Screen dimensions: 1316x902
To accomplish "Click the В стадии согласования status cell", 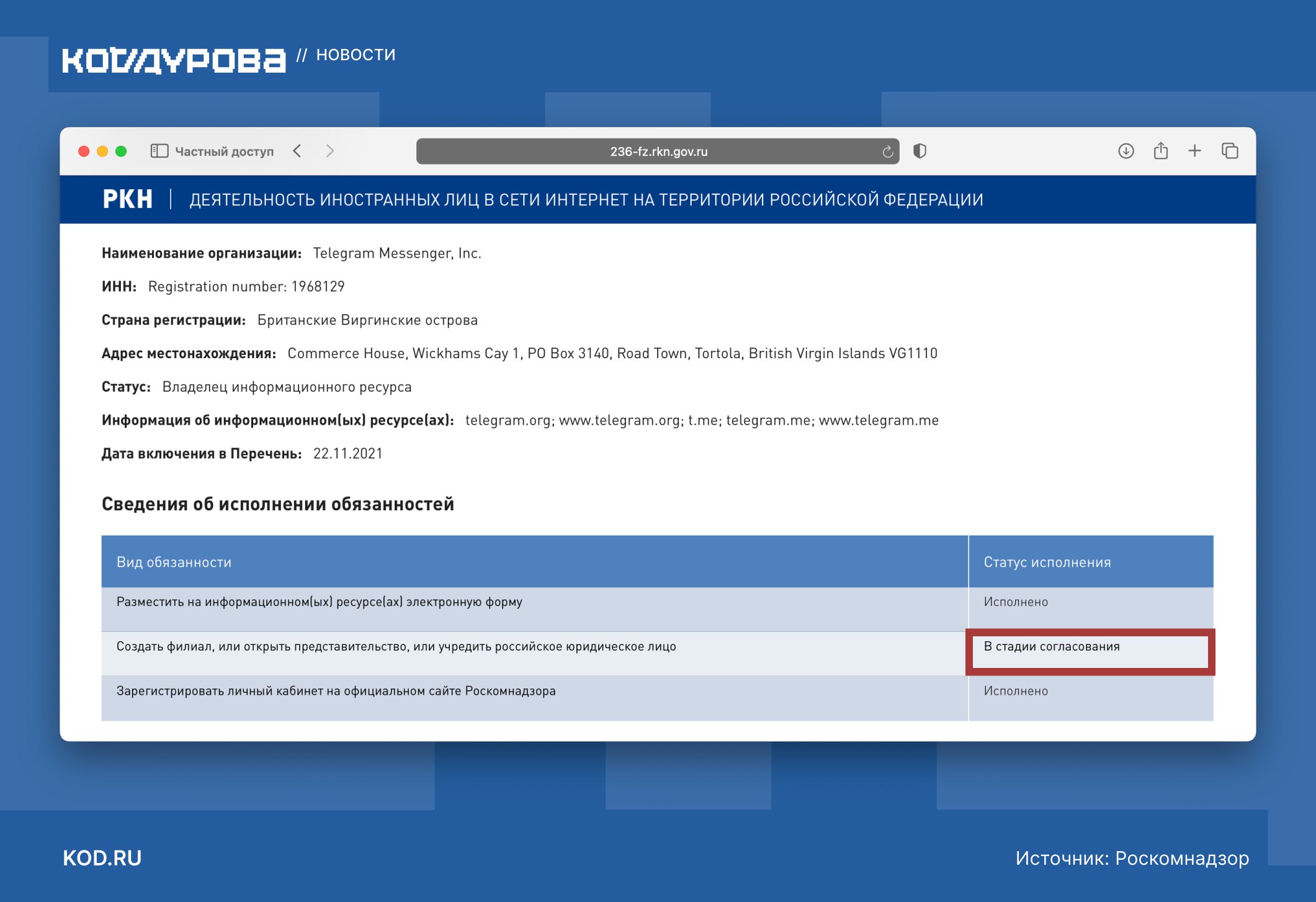I will 1090,652.
